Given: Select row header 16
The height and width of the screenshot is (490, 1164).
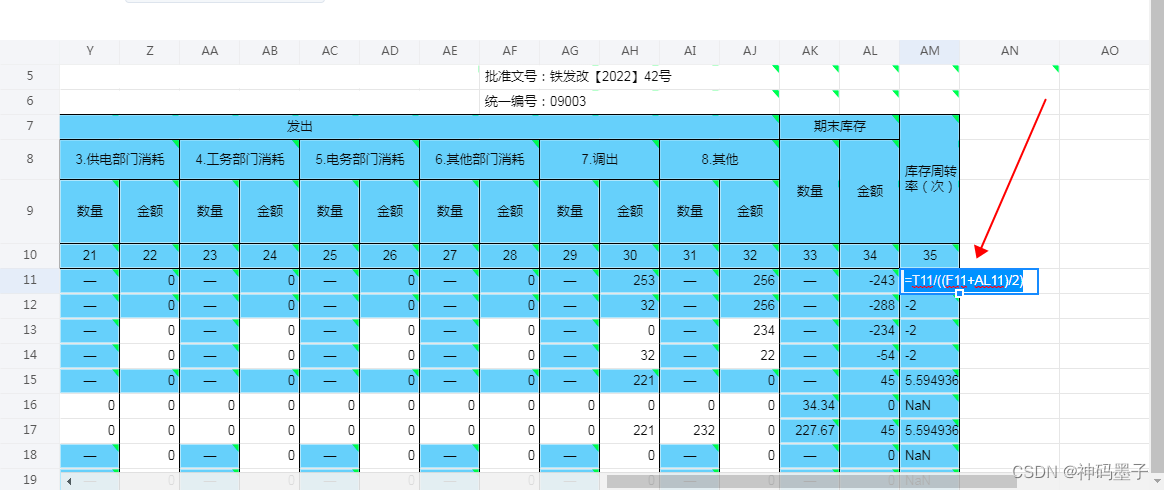Looking at the screenshot, I should click(x=30, y=406).
